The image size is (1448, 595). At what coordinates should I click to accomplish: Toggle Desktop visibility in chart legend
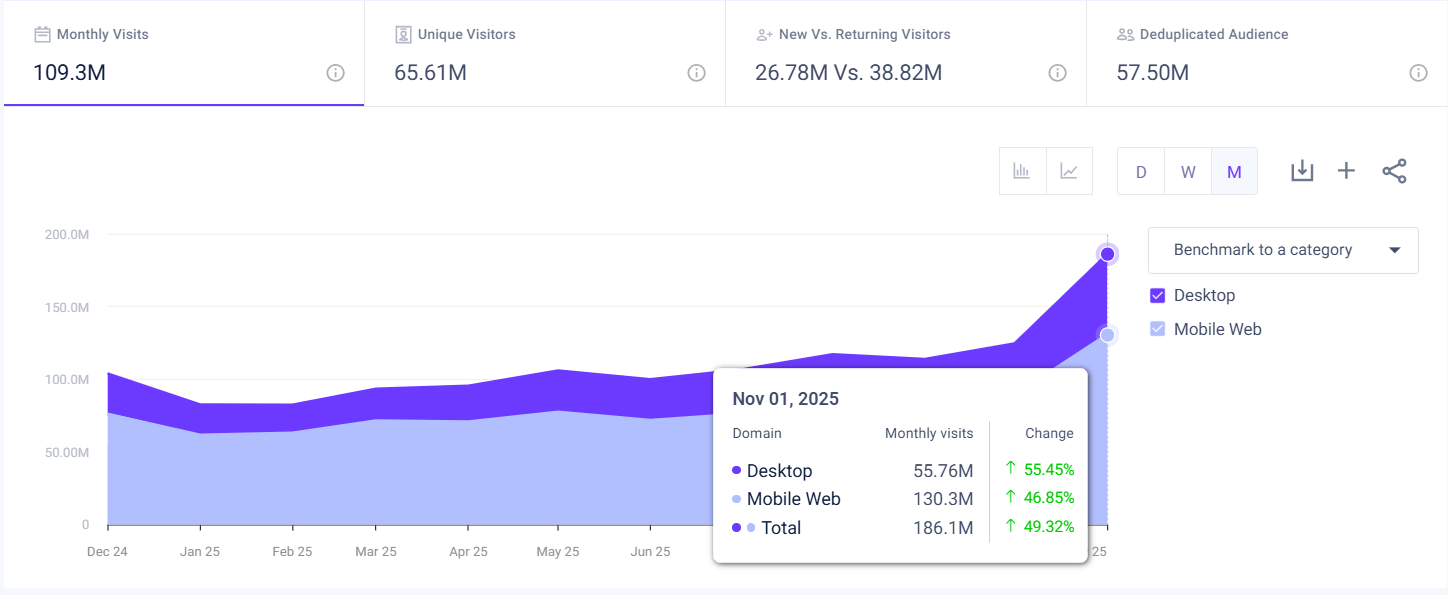point(1158,295)
